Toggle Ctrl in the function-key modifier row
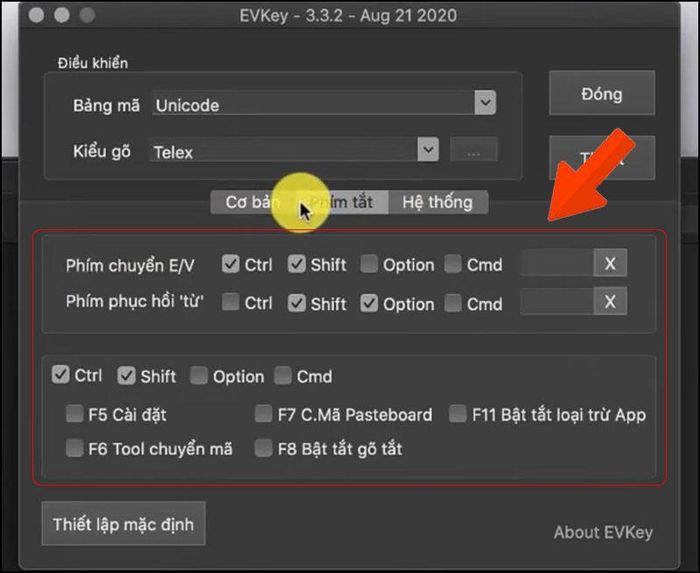 click(x=60, y=375)
